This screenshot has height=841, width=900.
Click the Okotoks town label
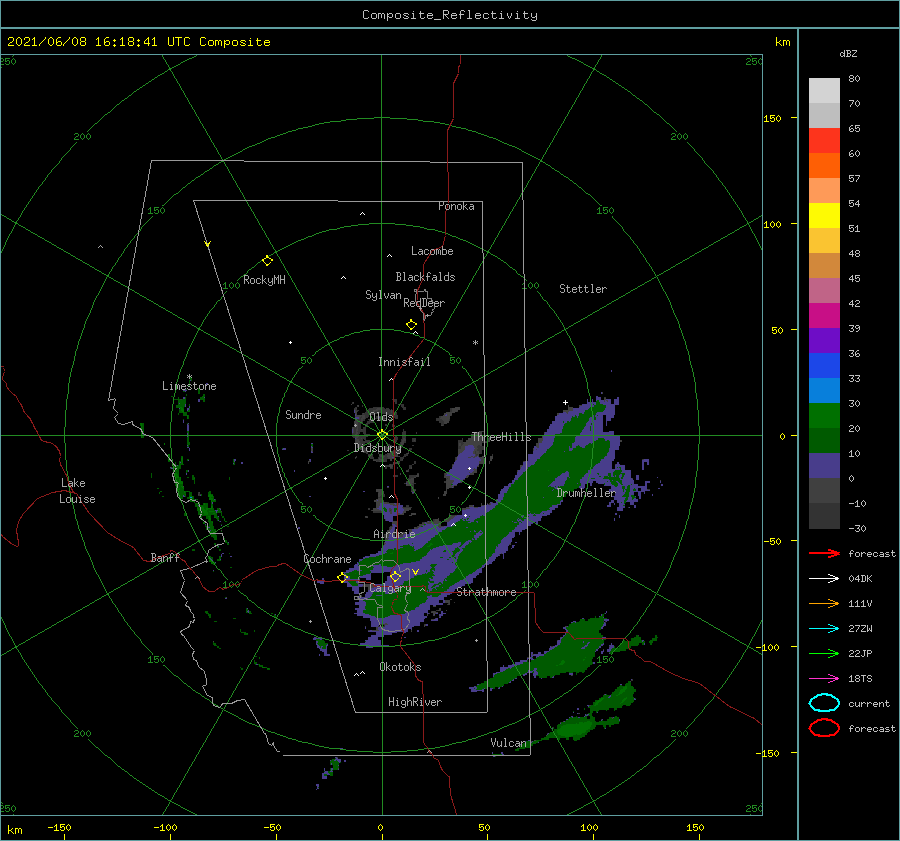[x=400, y=667]
